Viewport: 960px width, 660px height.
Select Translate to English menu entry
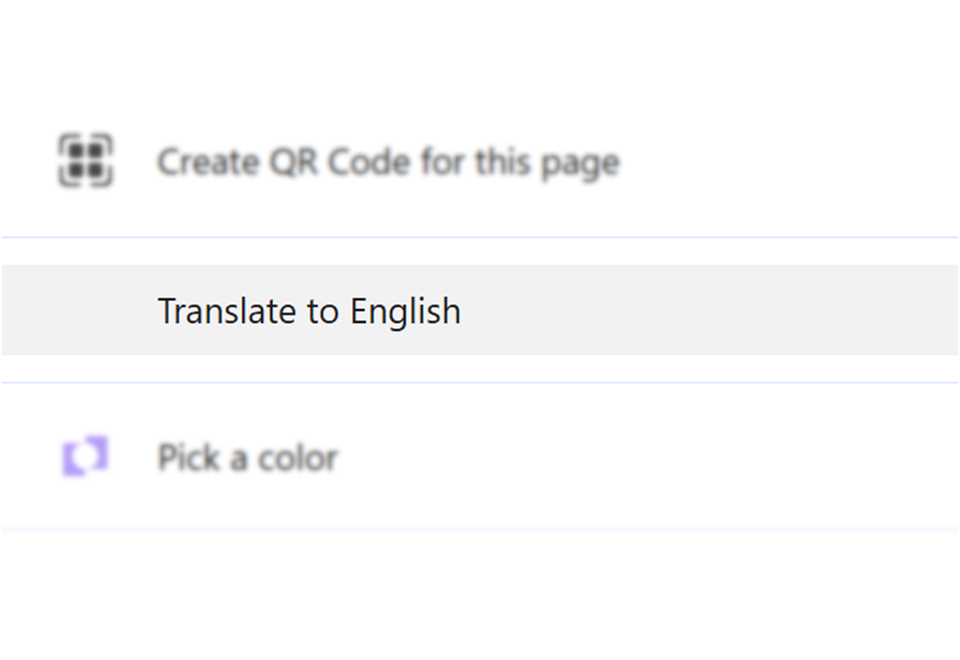pos(309,311)
